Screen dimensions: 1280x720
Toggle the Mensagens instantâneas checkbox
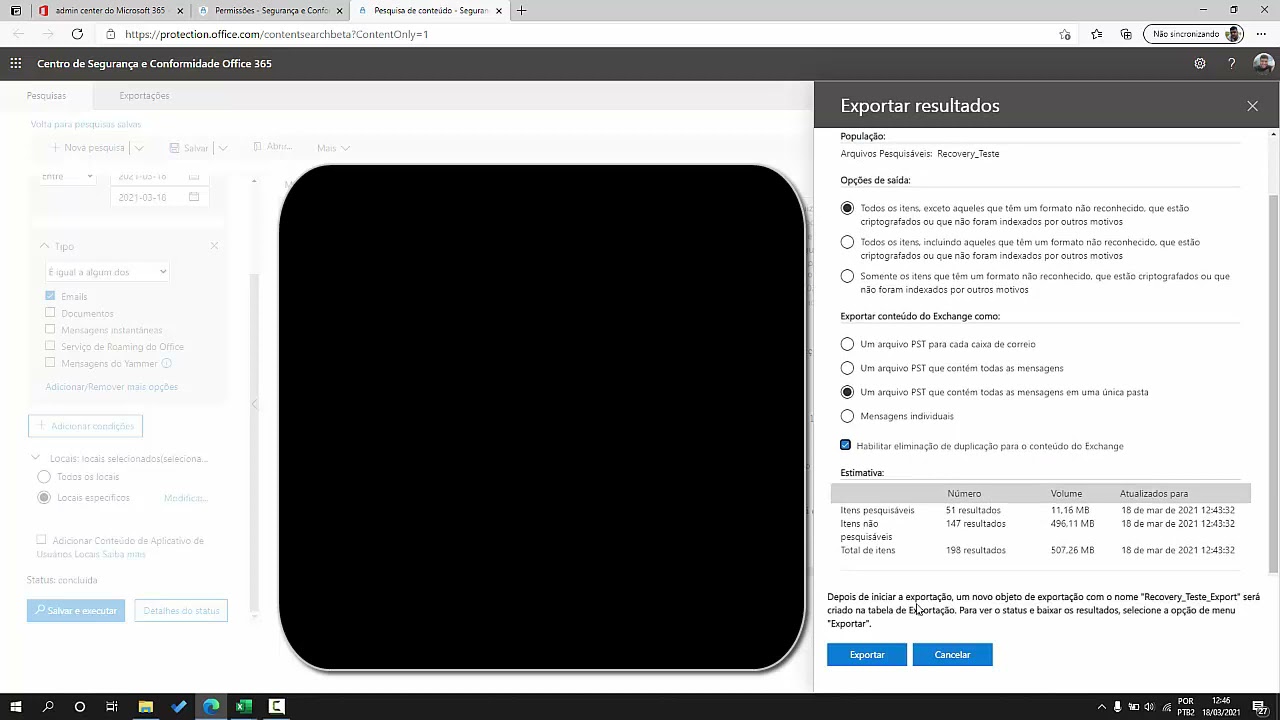tap(50, 330)
